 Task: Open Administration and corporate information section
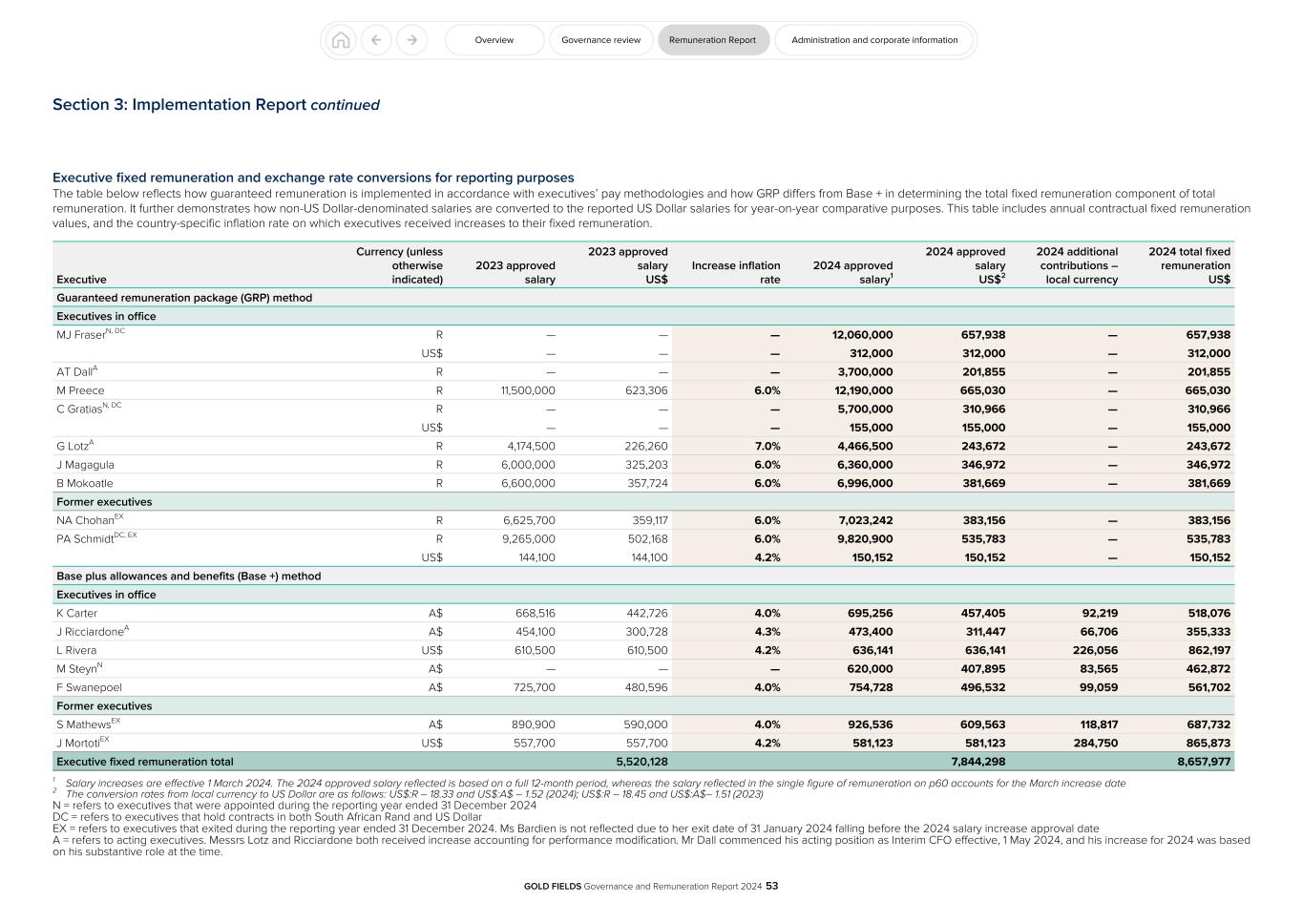(x=873, y=39)
